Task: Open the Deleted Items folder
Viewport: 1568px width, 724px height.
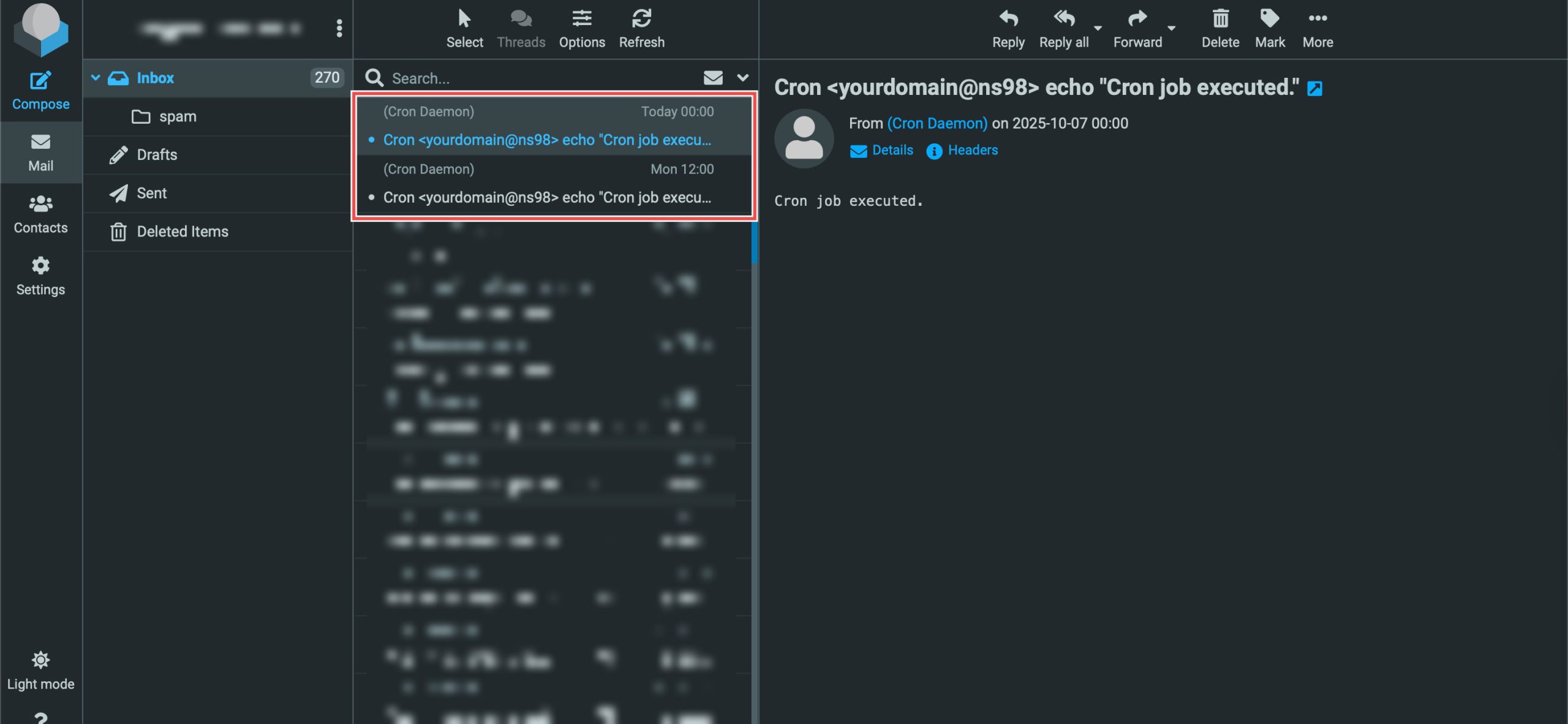Action: pyautogui.click(x=182, y=232)
